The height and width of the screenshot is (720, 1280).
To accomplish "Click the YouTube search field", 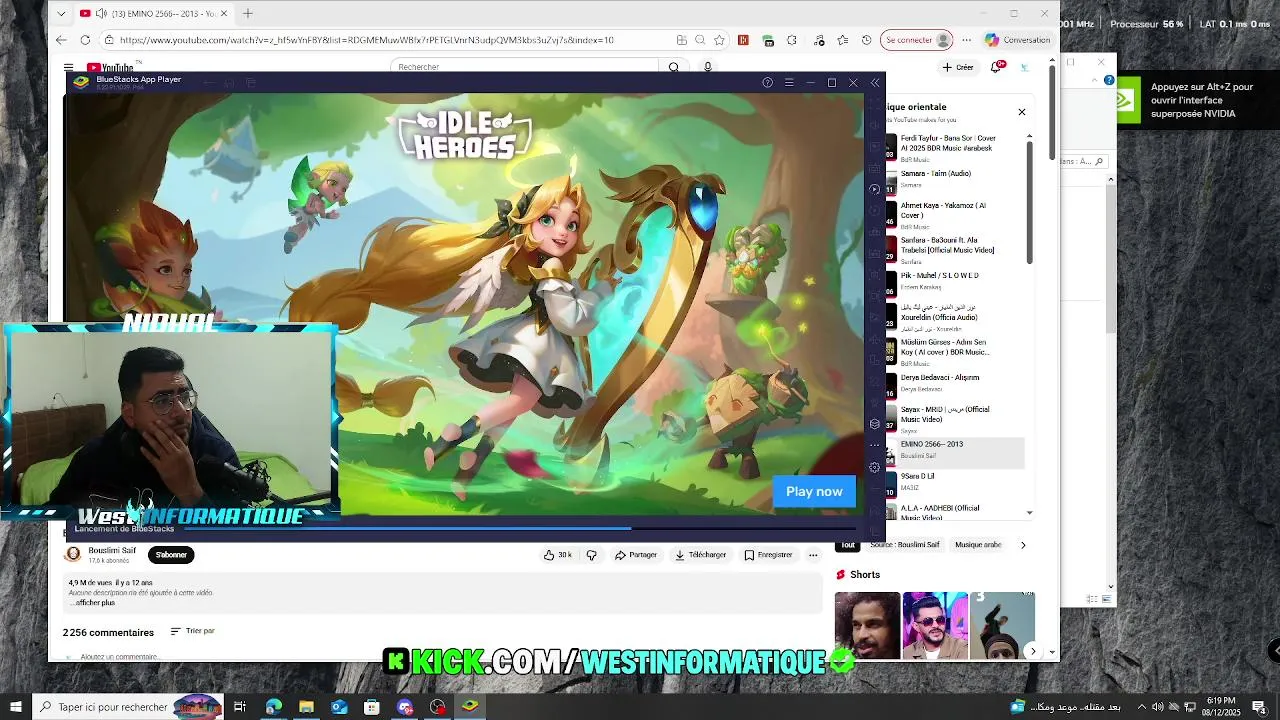I will 524,67.
